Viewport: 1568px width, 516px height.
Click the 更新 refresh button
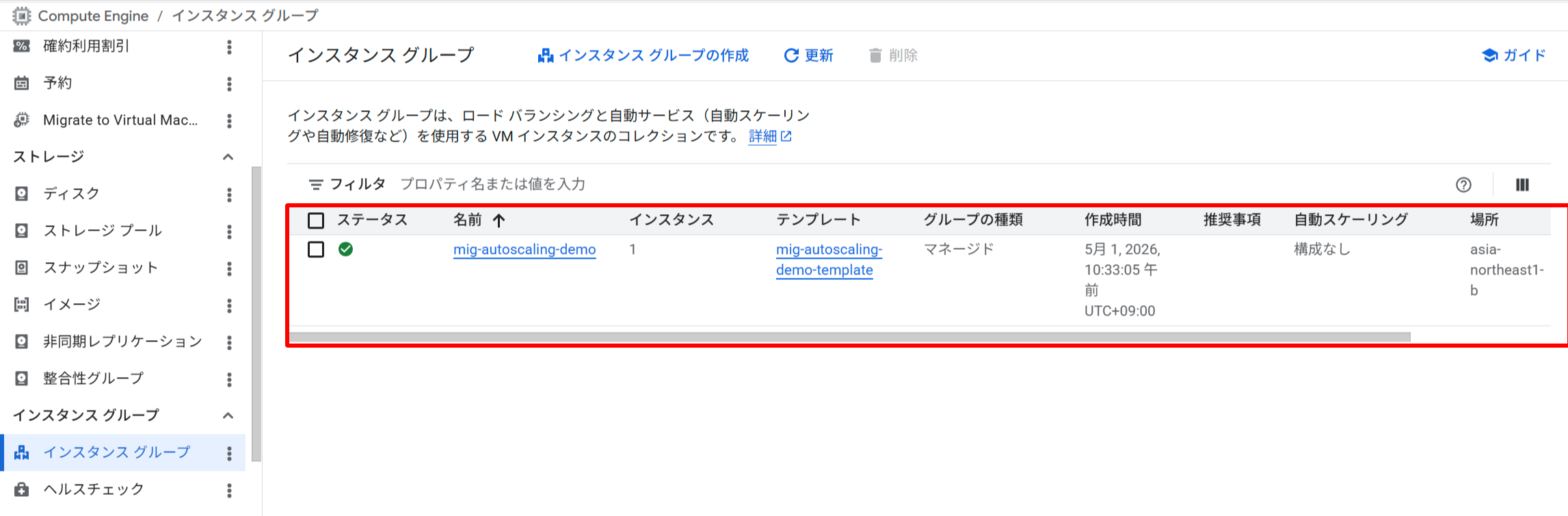808,55
